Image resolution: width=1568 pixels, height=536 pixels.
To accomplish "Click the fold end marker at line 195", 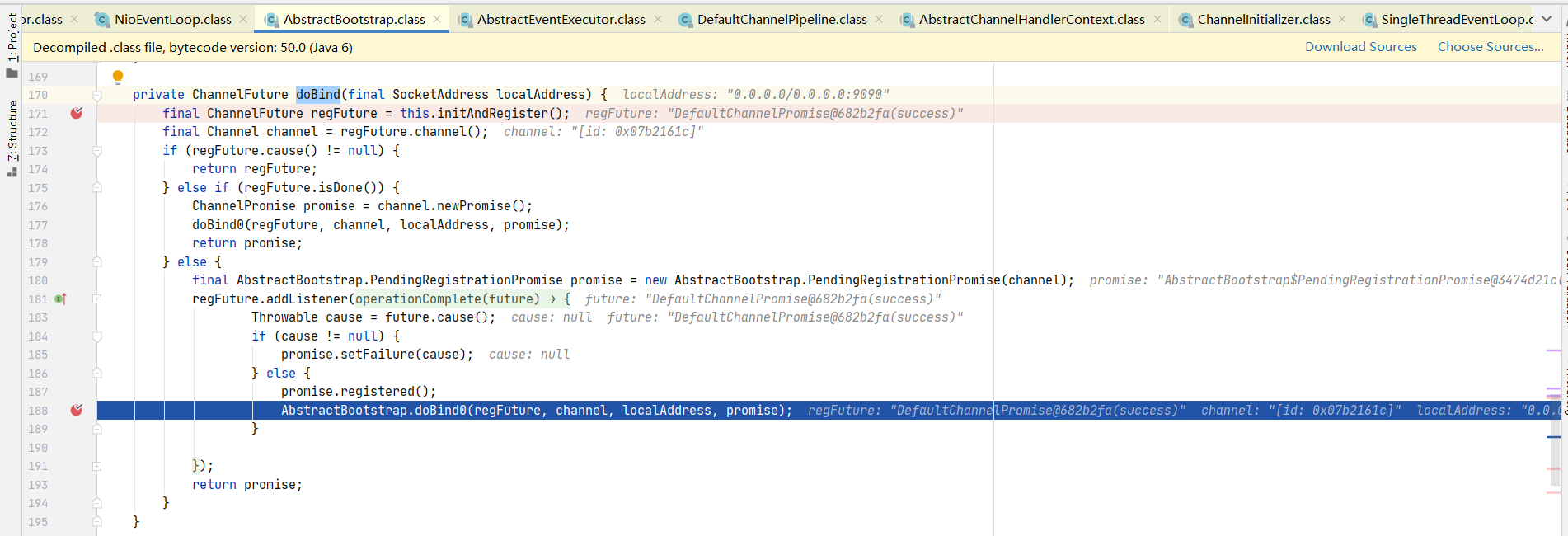I will (97, 522).
